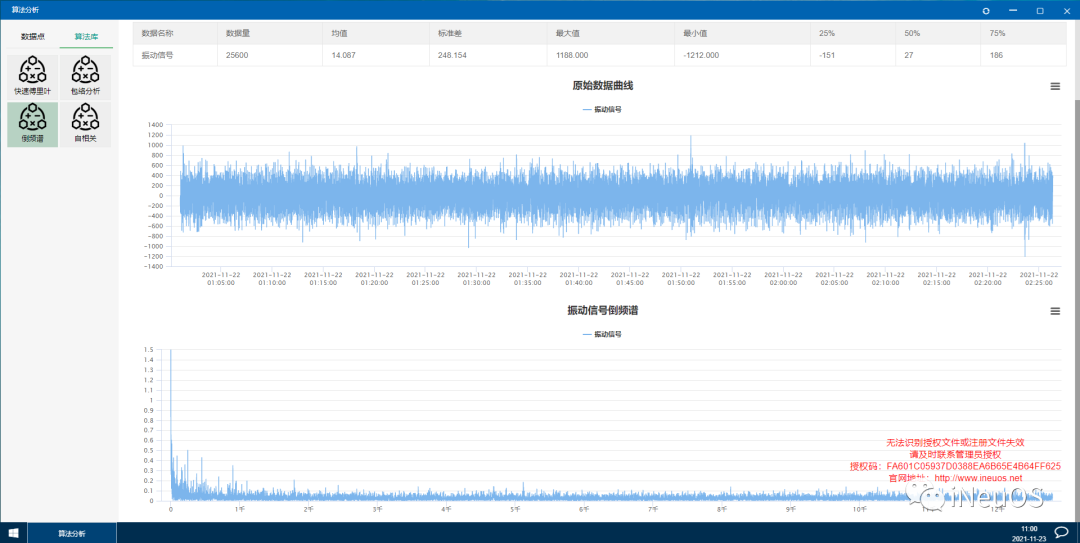
Task: Toggle 振动信号 legend in 倒频谱 chart
Action: [602, 334]
